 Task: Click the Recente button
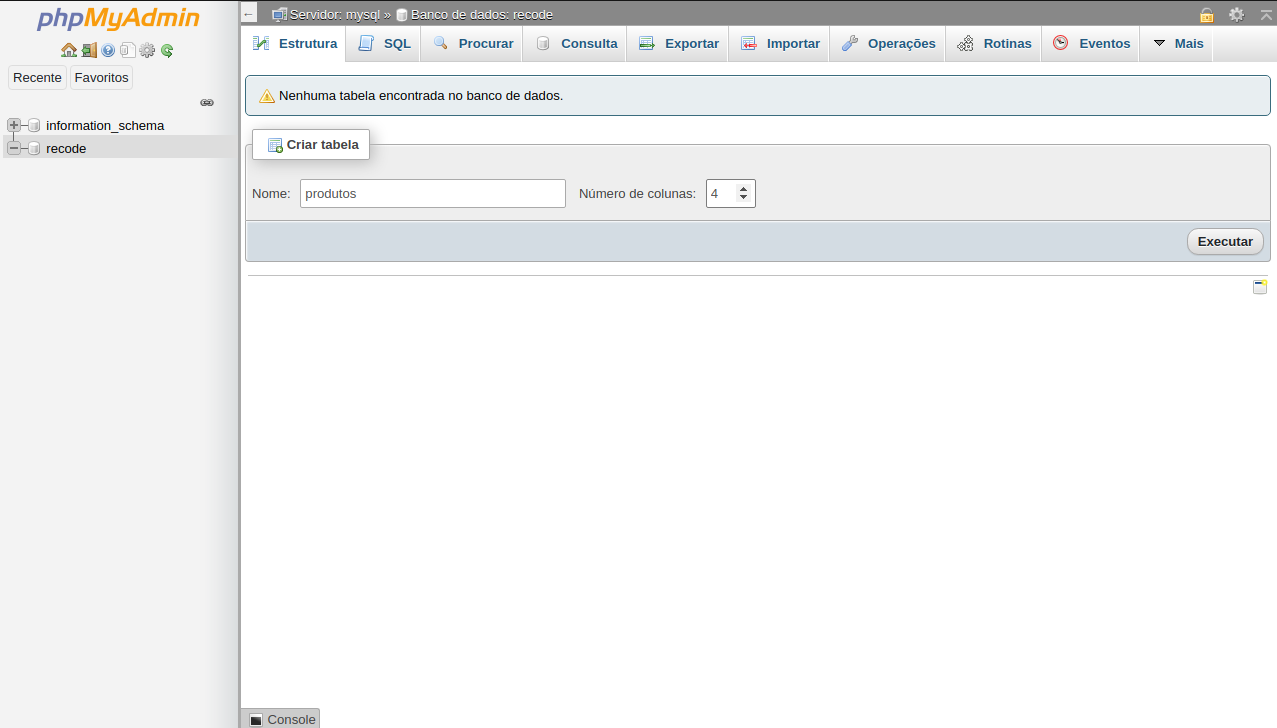(x=37, y=77)
